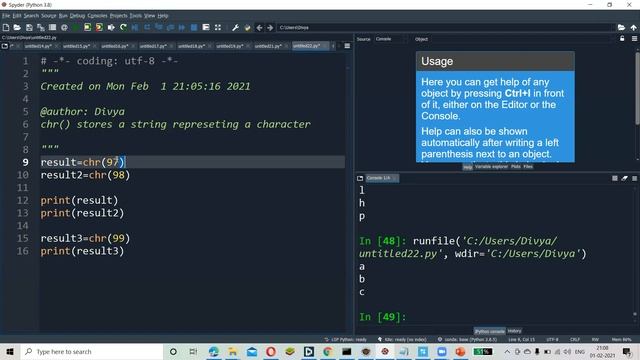Viewport: 640px width, 360px height.
Task: Go forward with the right arrow icon
Action: point(270,27)
